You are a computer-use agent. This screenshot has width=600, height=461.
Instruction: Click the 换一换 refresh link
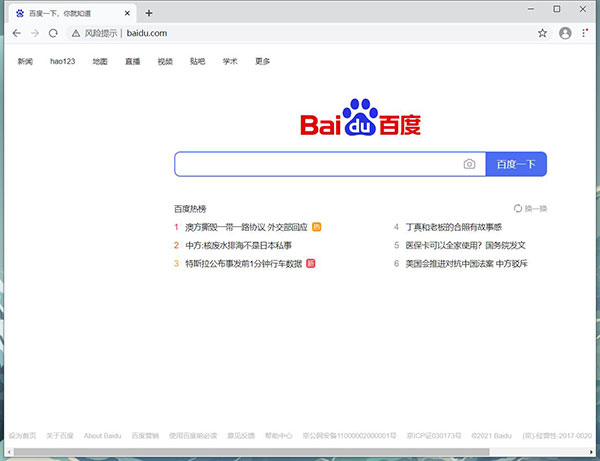tap(535, 209)
